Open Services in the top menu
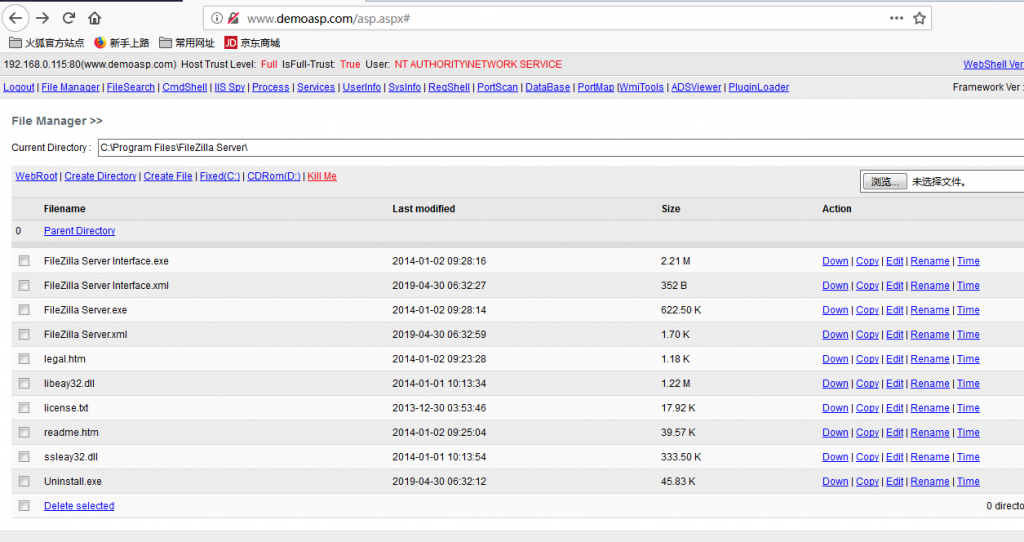 316,87
